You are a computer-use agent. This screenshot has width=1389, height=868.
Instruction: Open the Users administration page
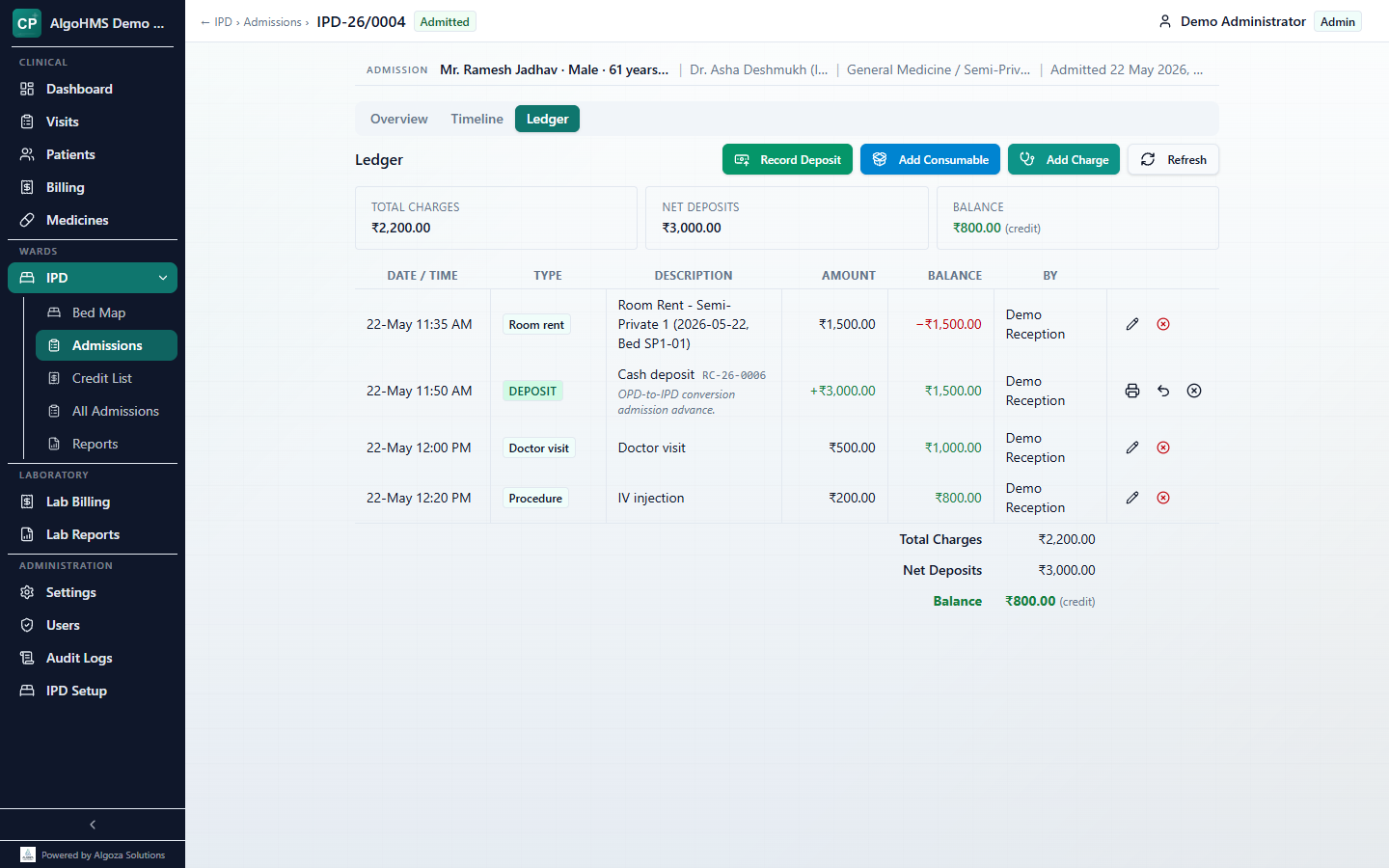pyautogui.click(x=93, y=625)
